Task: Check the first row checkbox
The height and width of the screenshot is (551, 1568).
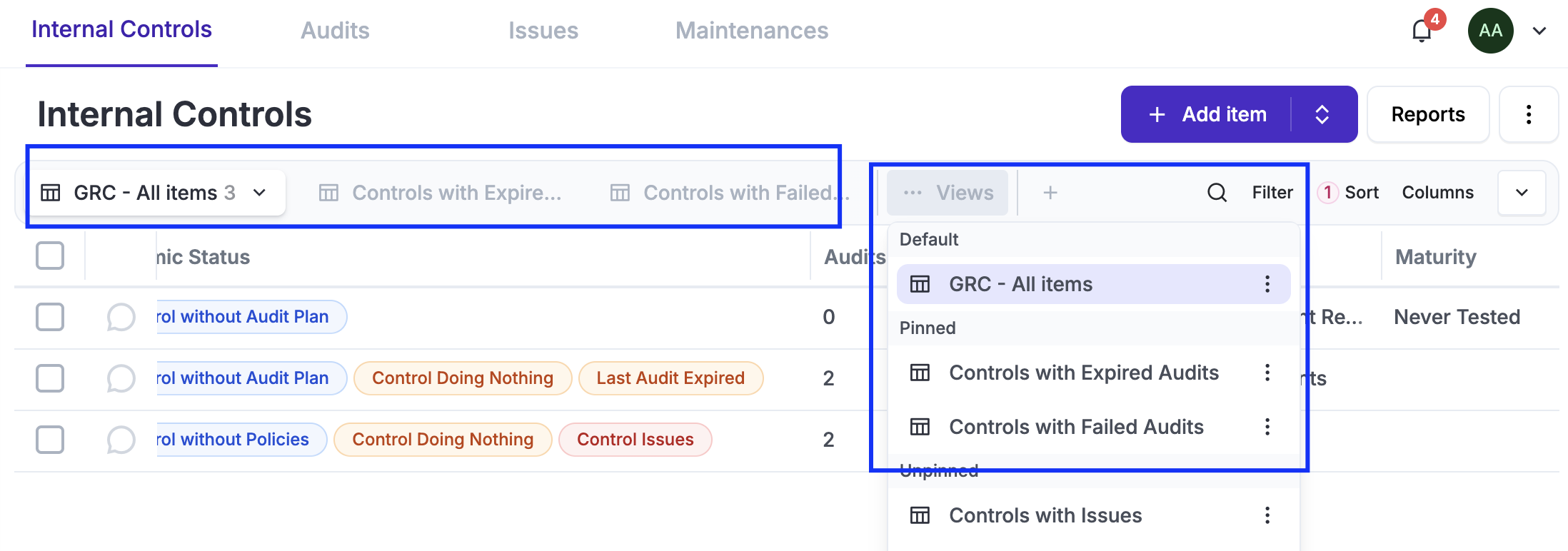Action: tap(50, 317)
